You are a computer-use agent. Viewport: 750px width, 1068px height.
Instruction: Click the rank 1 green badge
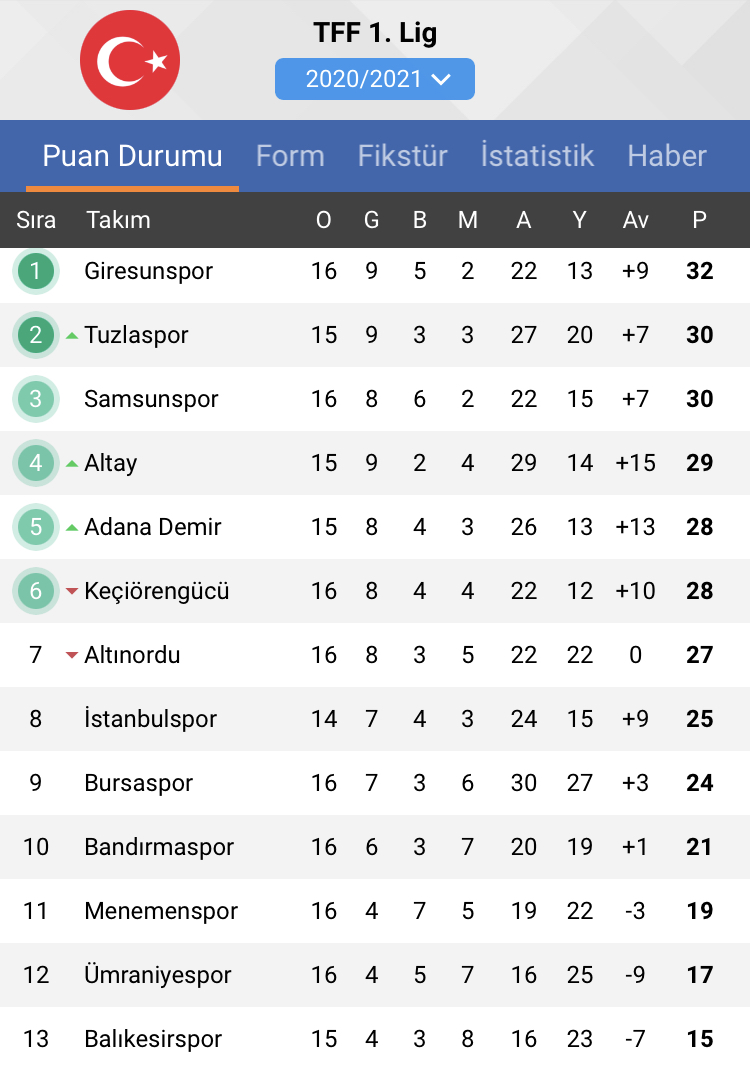[x=36, y=271]
